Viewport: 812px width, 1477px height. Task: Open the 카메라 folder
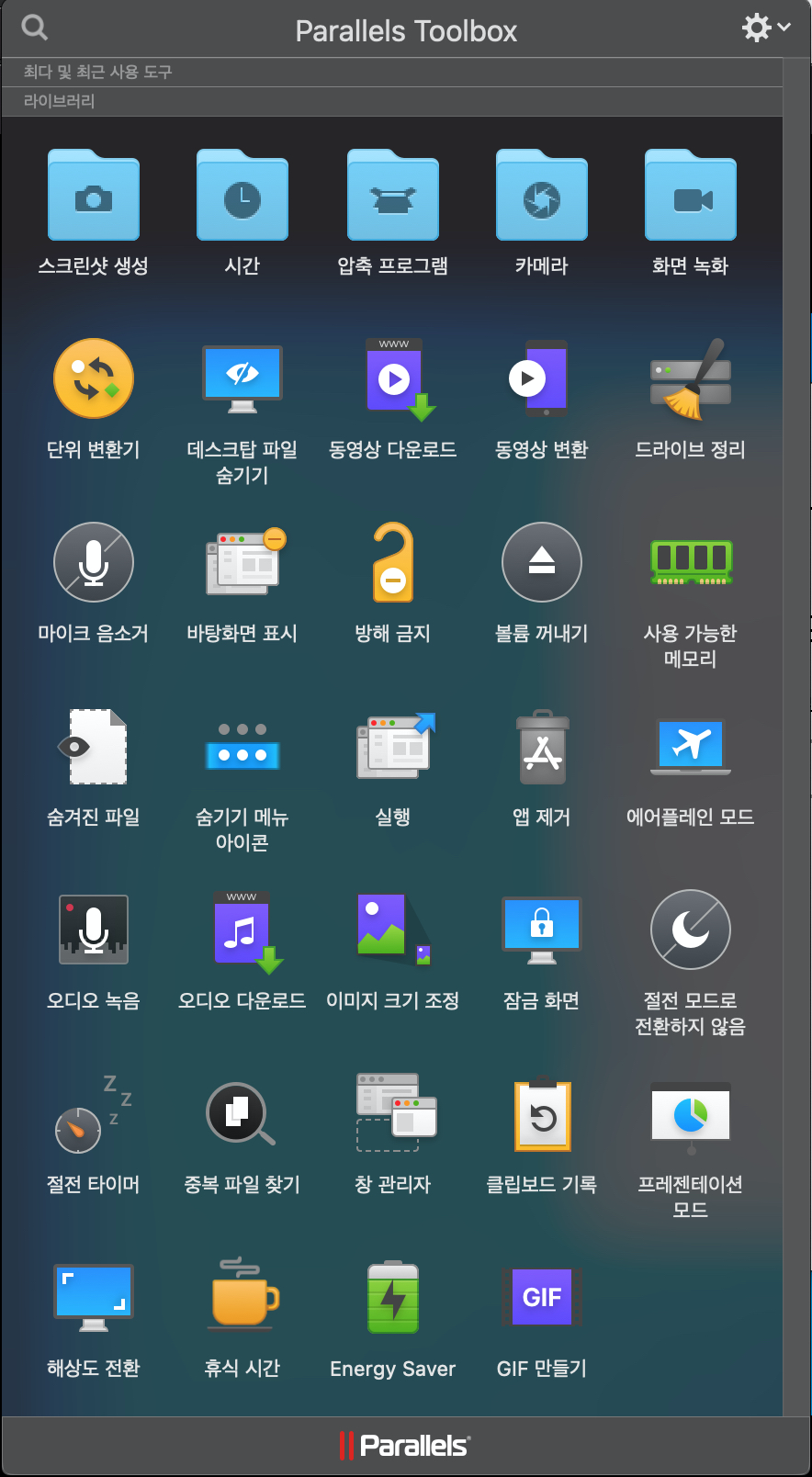(x=542, y=195)
